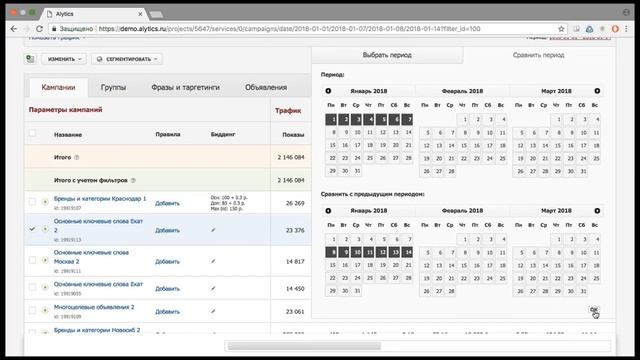Pick February 14 in Период calendar
This screenshot has height=360, width=640.
[451, 145]
